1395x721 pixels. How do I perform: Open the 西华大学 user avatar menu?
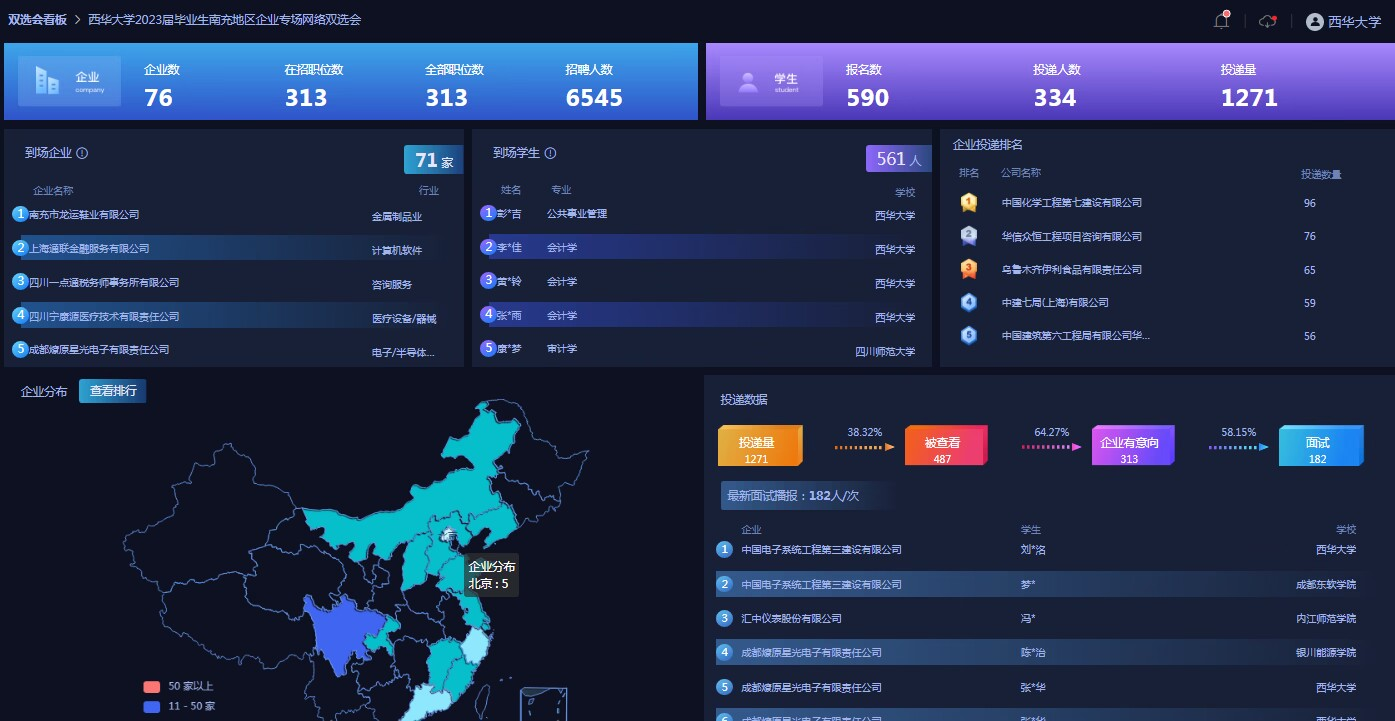(1315, 22)
